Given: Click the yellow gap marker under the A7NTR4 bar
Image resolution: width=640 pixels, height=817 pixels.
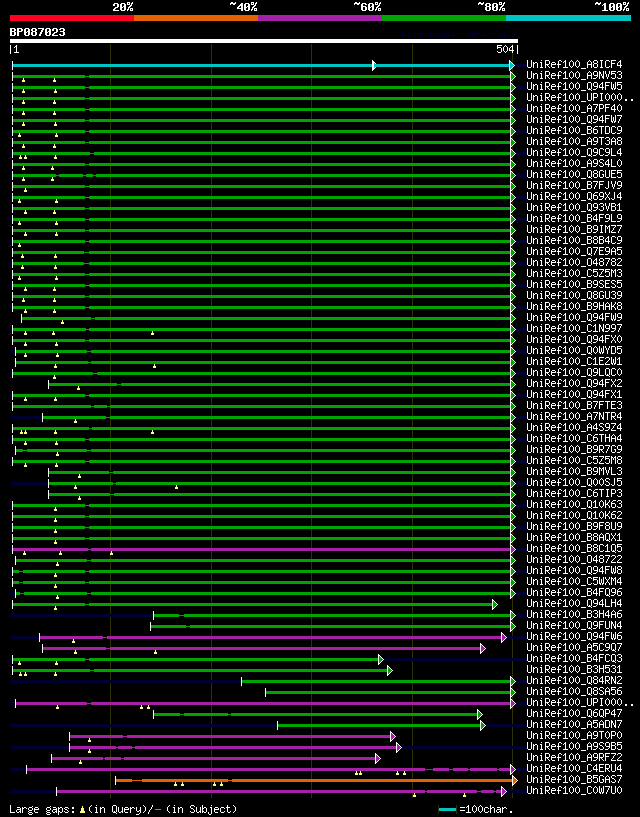Looking at the screenshot, I should point(76,421).
